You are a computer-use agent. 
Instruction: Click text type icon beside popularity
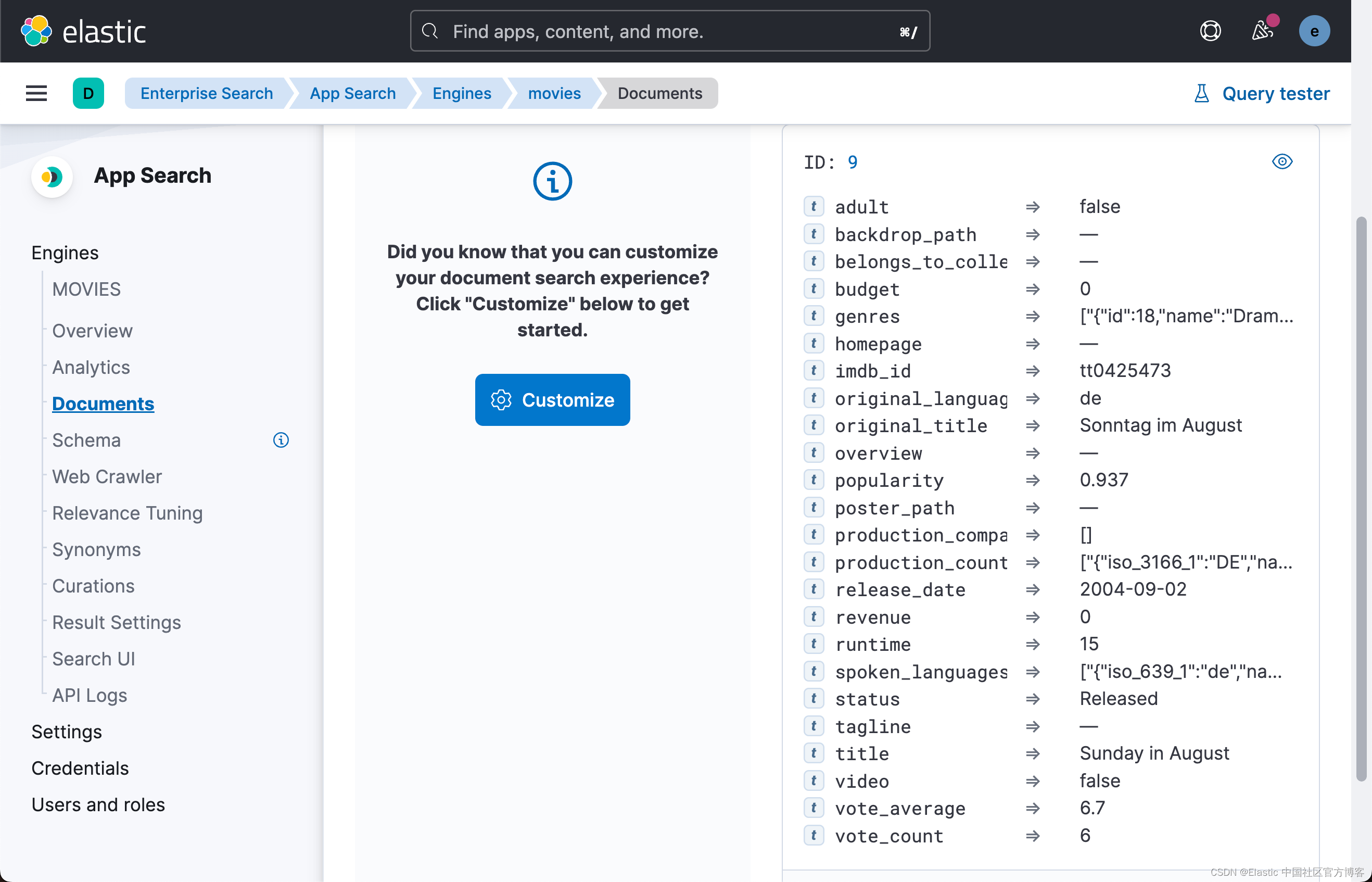pyautogui.click(x=814, y=480)
